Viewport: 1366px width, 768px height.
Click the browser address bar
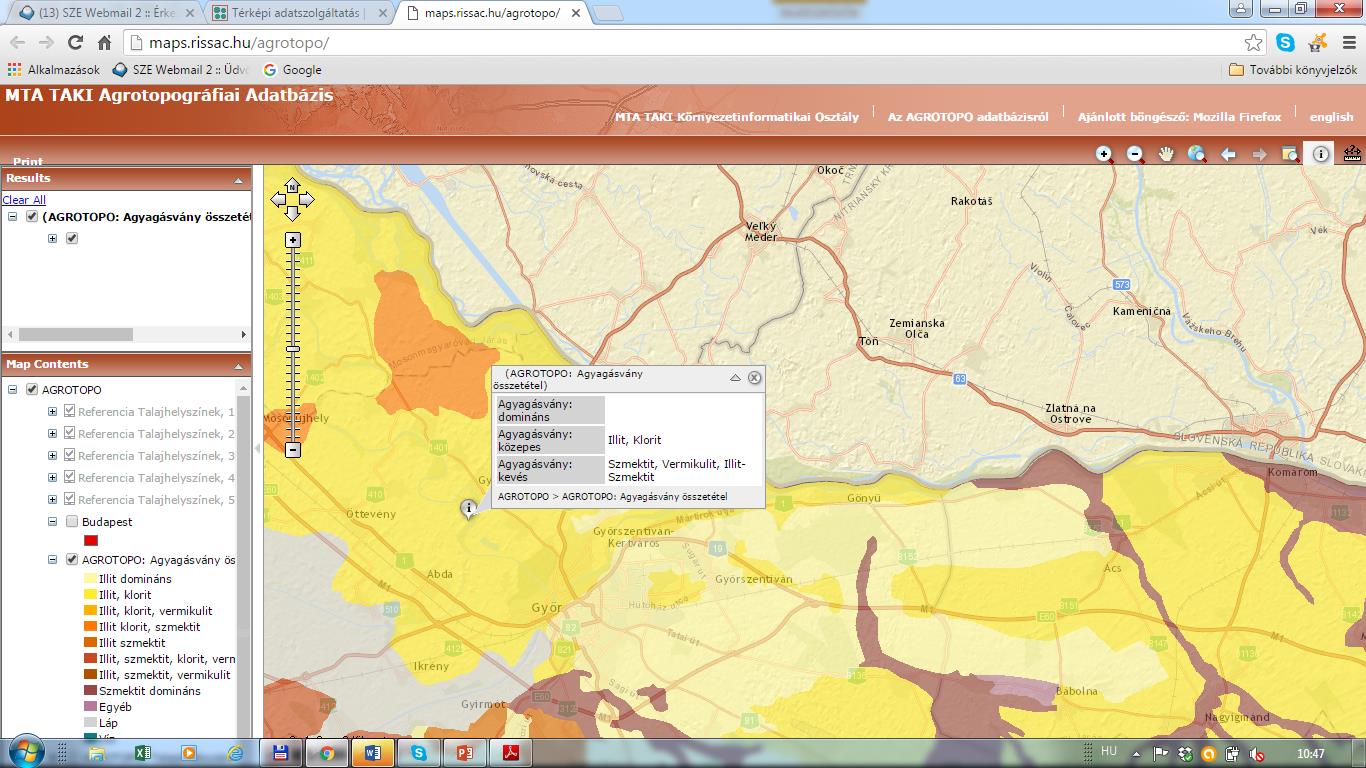pos(690,43)
